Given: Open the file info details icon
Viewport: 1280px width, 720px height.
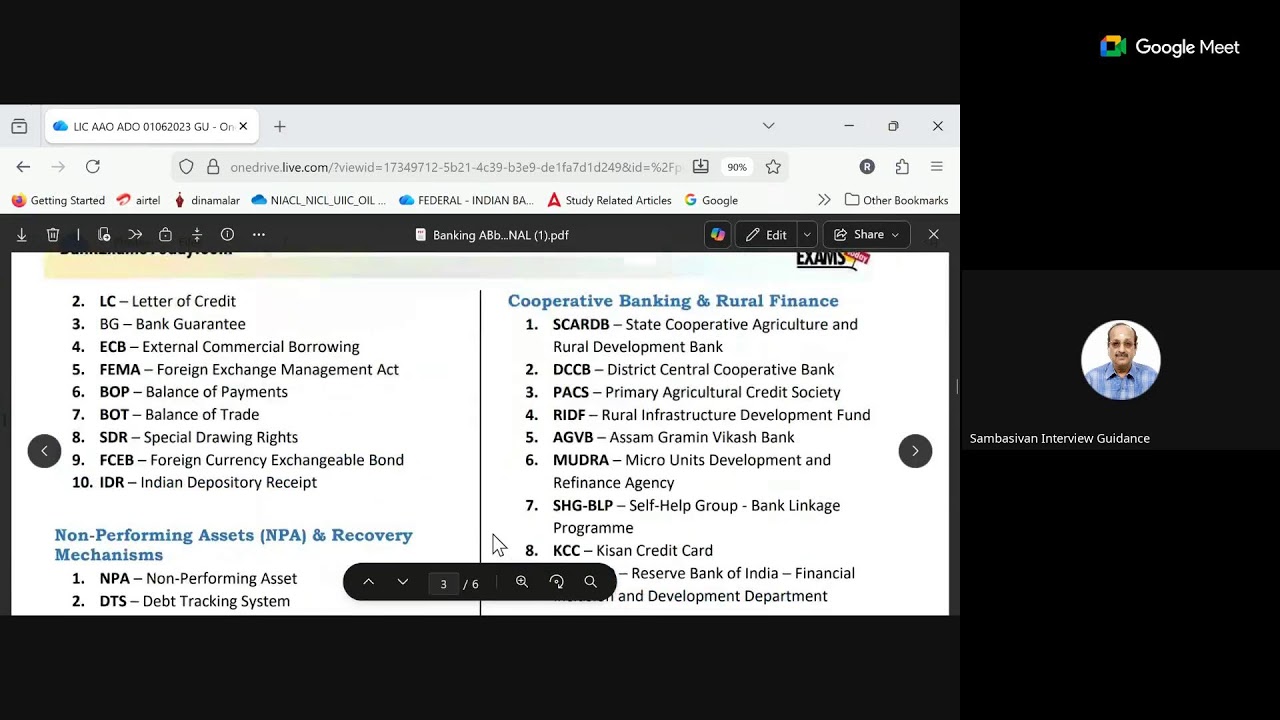Looking at the screenshot, I should click(x=227, y=235).
